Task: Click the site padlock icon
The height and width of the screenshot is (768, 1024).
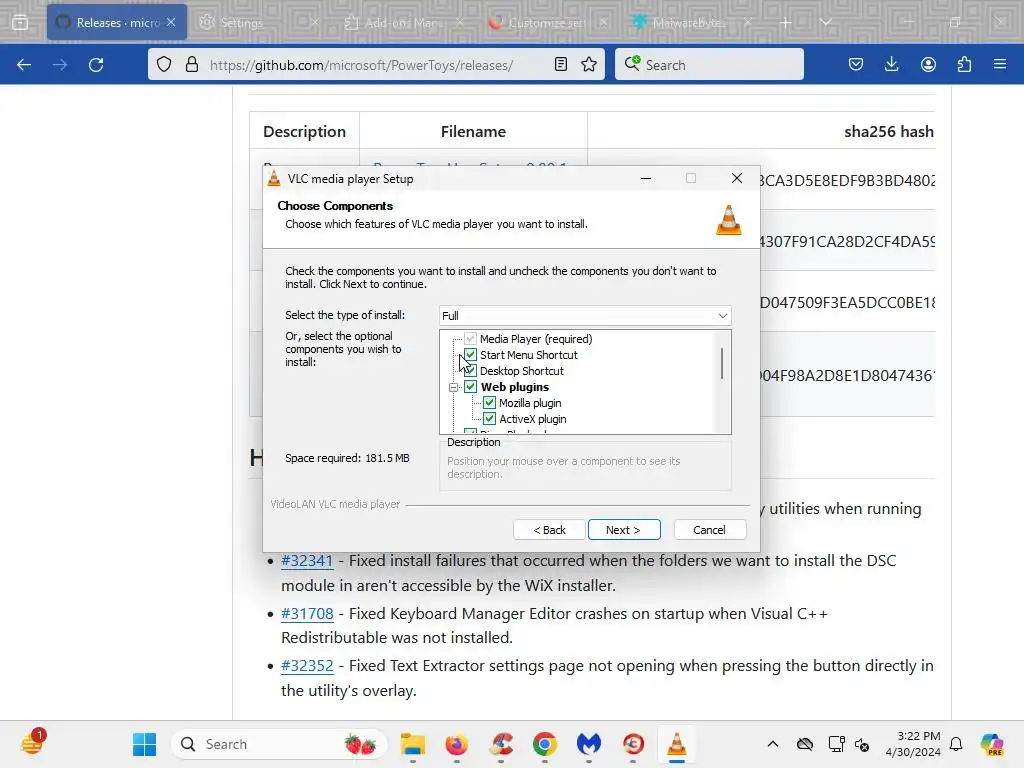Action: click(x=191, y=65)
